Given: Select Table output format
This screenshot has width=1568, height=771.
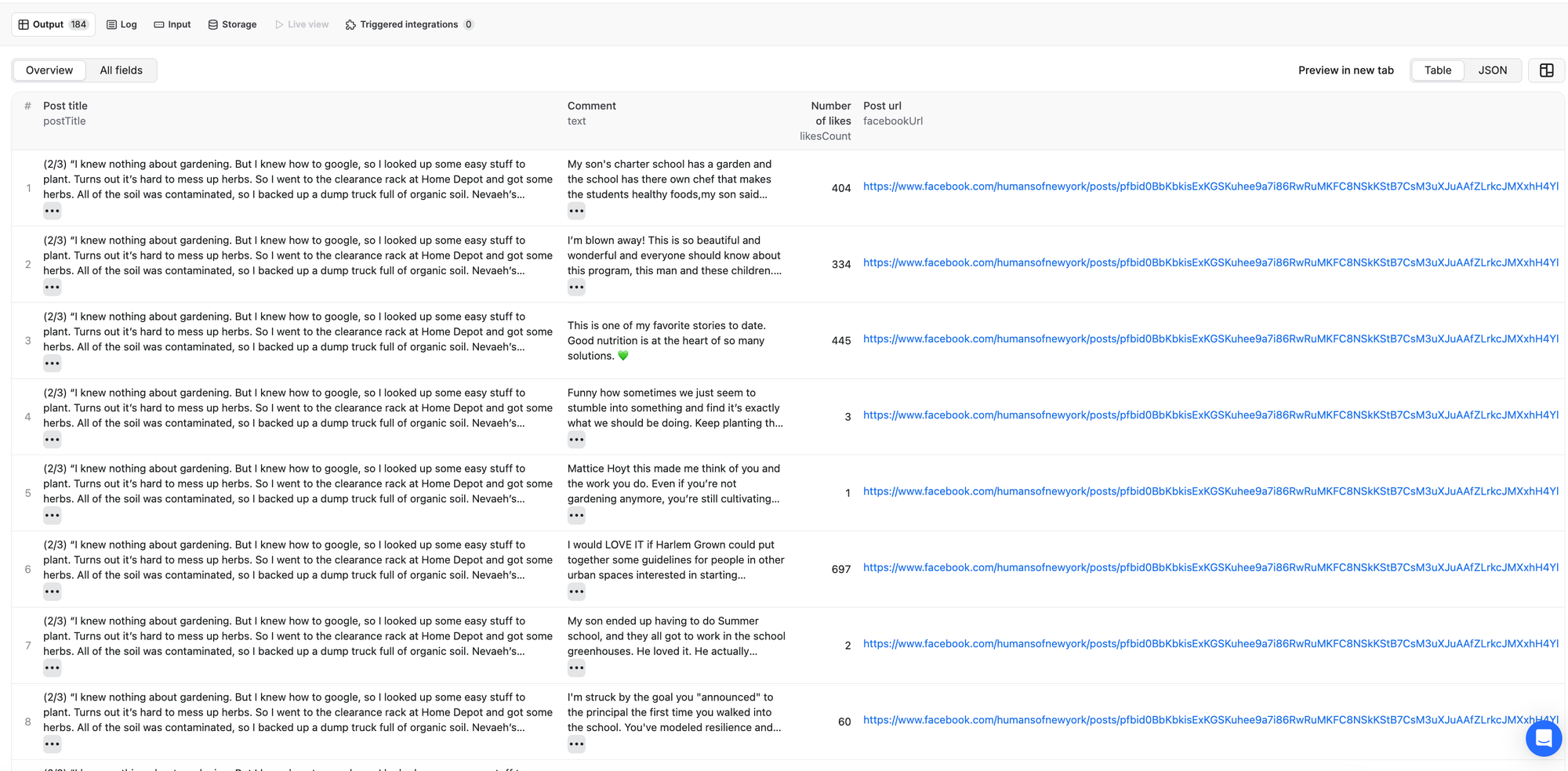Looking at the screenshot, I should point(1437,71).
